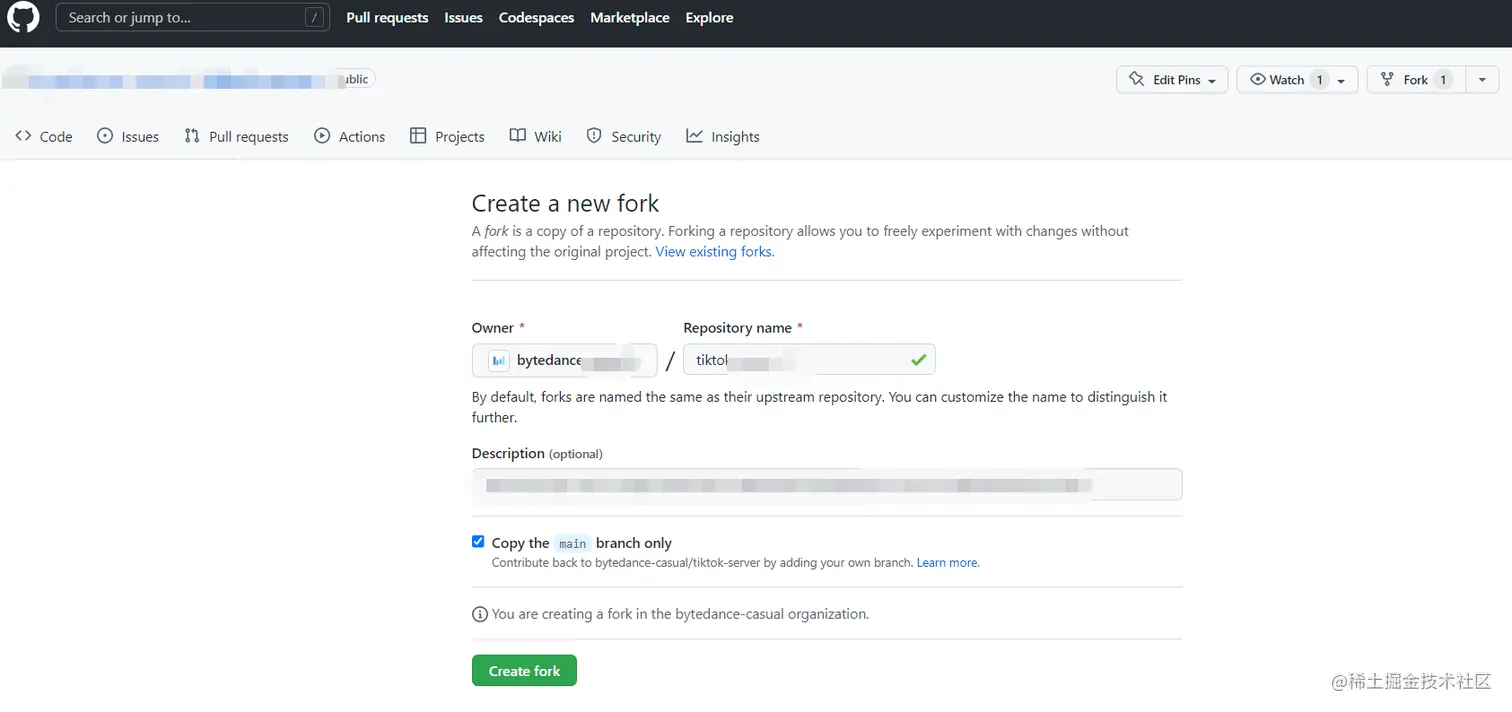Viewport: 1512px width, 712px height.
Task: Click the GitHub logo icon
Action: click(23, 18)
